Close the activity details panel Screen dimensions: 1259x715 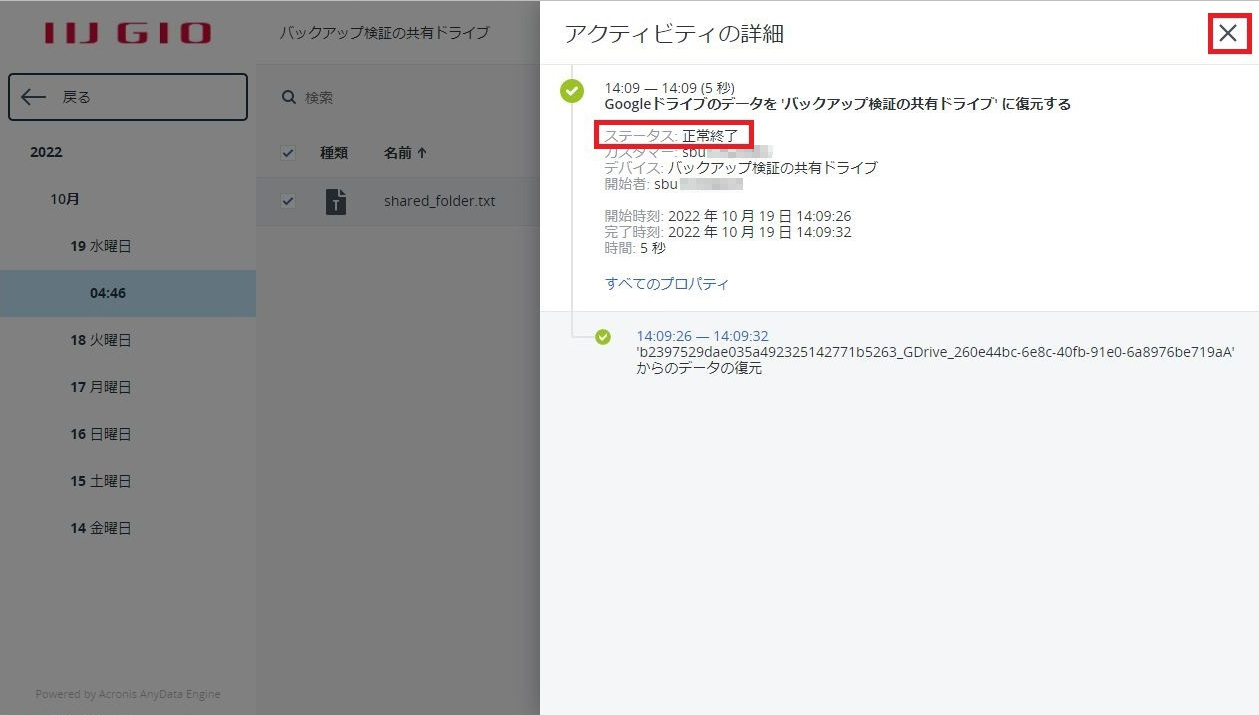1228,34
